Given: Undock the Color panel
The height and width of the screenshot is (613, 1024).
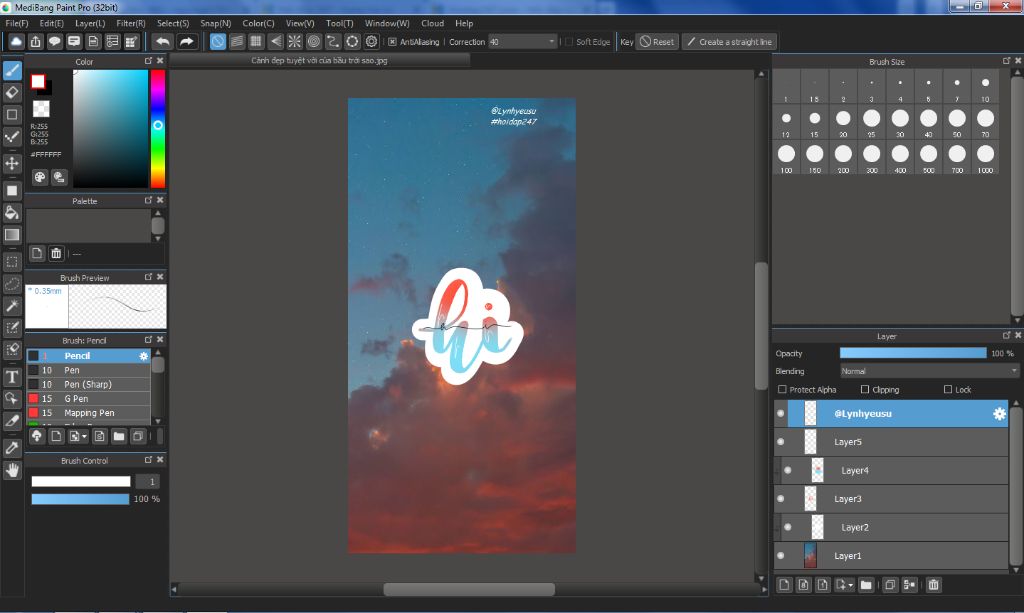Looking at the screenshot, I should (148, 61).
